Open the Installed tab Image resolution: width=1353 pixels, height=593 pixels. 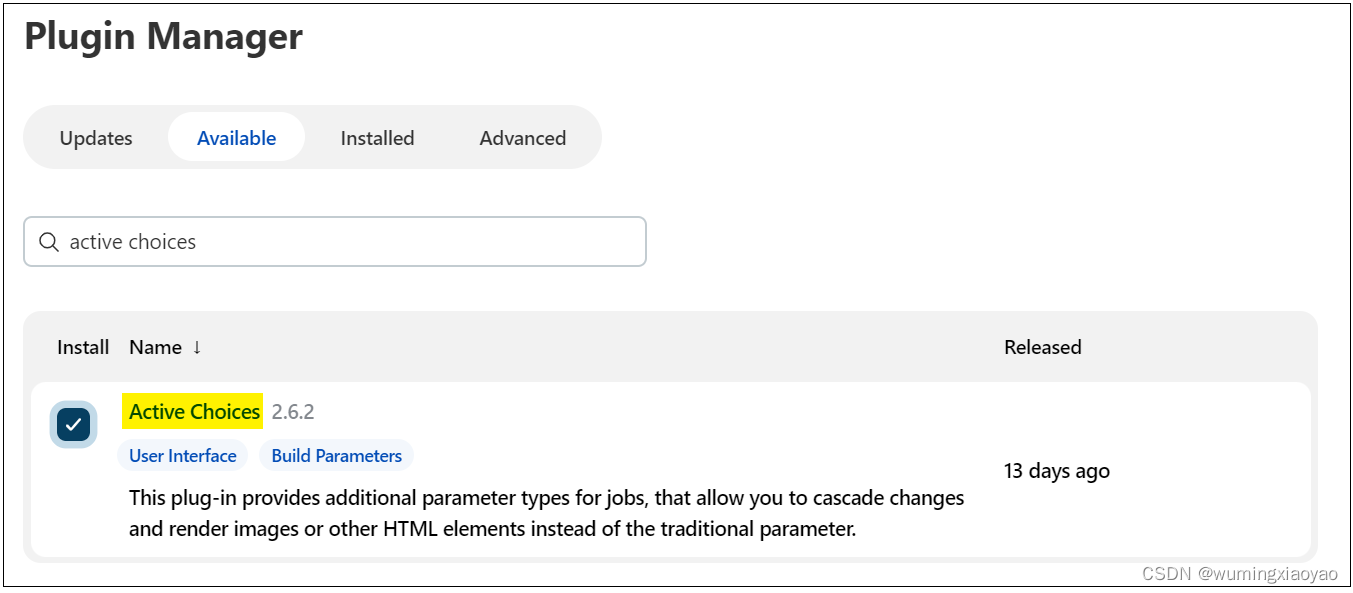click(x=377, y=138)
